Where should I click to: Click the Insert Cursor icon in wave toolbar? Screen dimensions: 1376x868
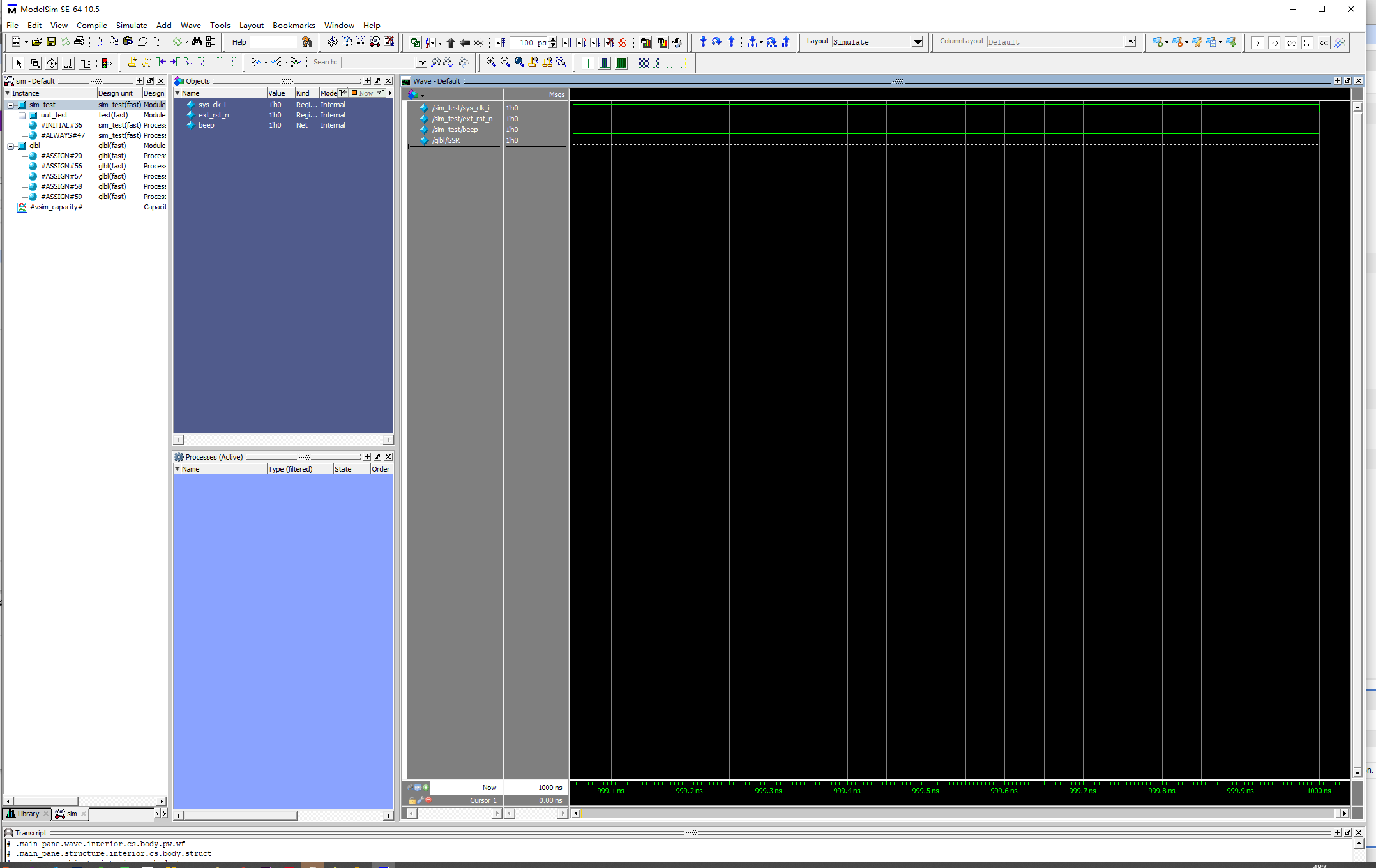tap(132, 63)
